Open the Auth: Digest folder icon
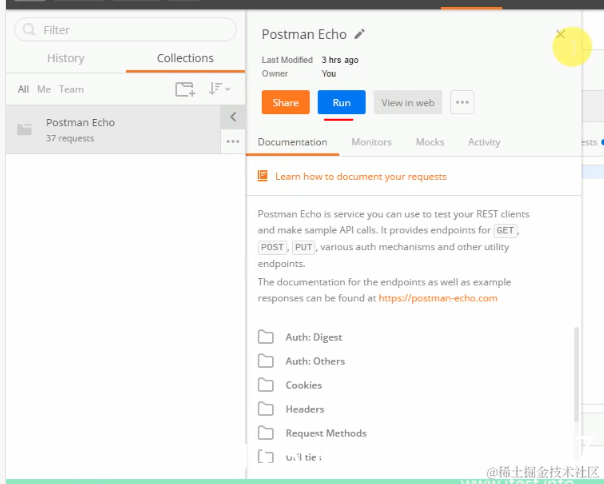Viewport: 604px width, 484px height. (266, 337)
